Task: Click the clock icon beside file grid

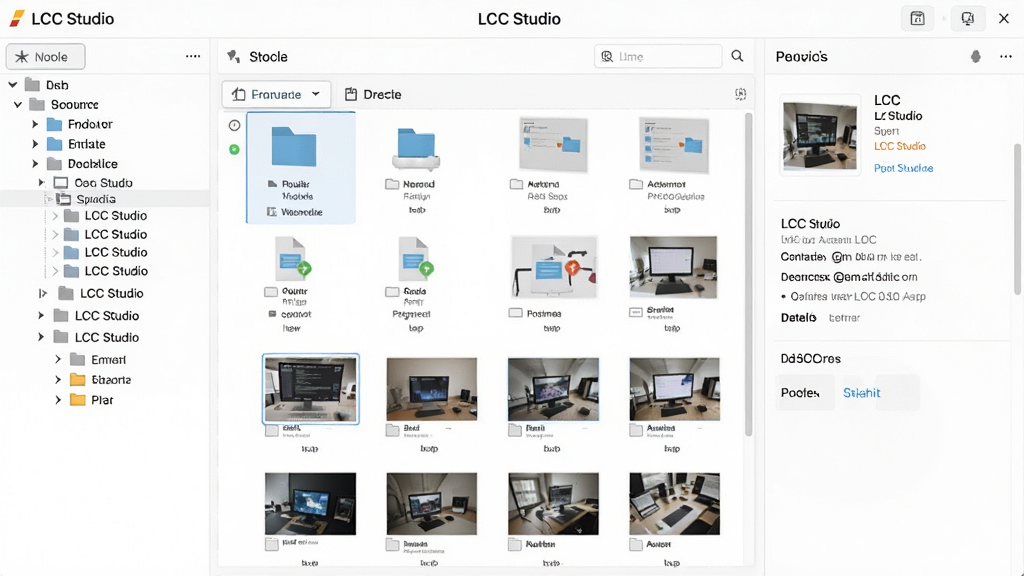Action: click(234, 125)
